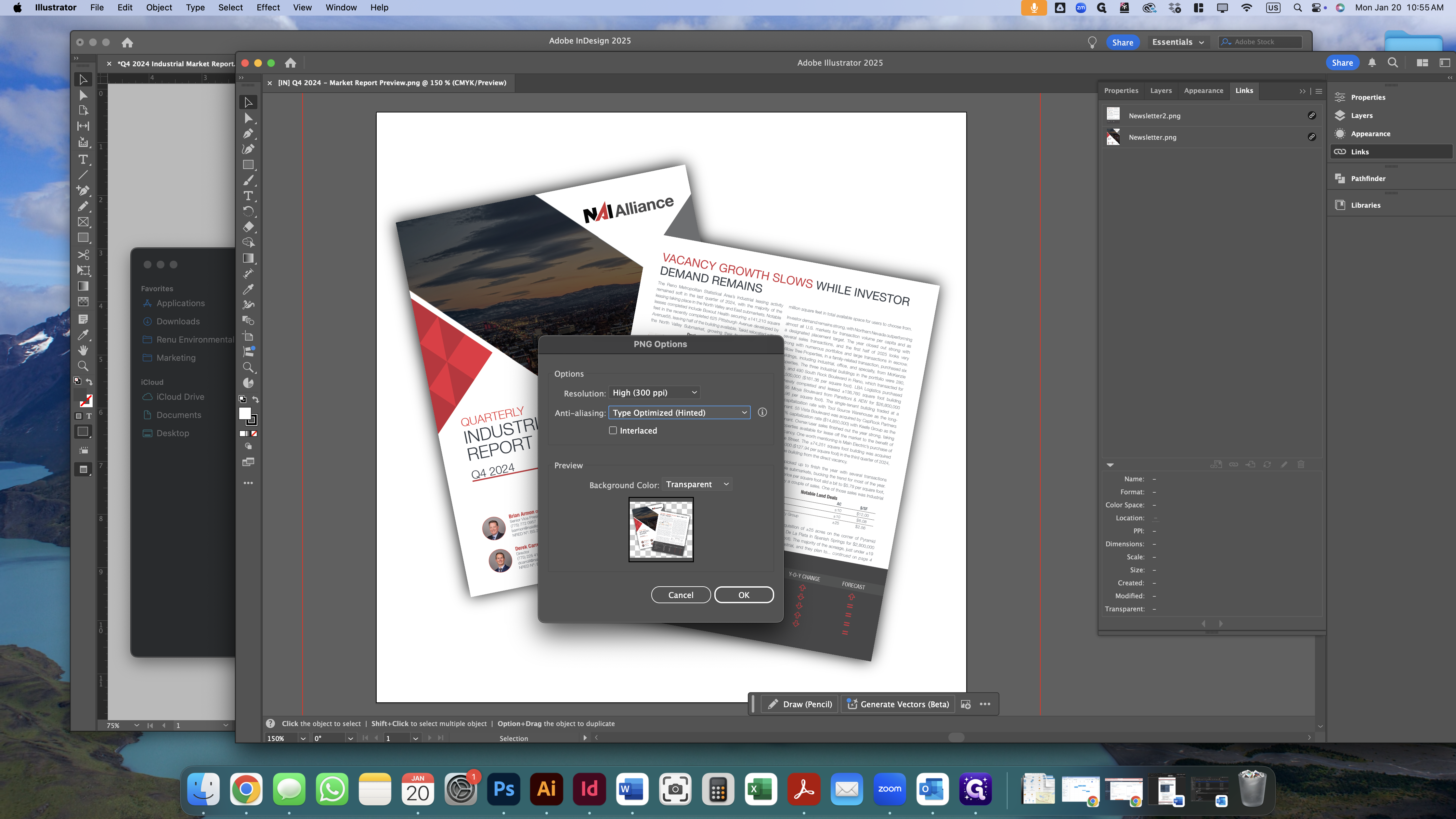Switch to the Appearance tab

coord(1203,91)
